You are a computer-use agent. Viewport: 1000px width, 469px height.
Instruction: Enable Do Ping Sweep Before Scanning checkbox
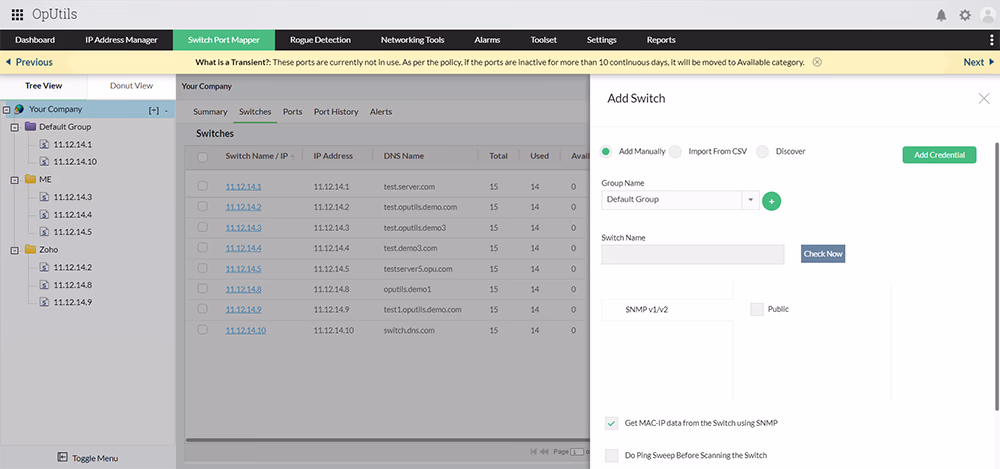612,455
